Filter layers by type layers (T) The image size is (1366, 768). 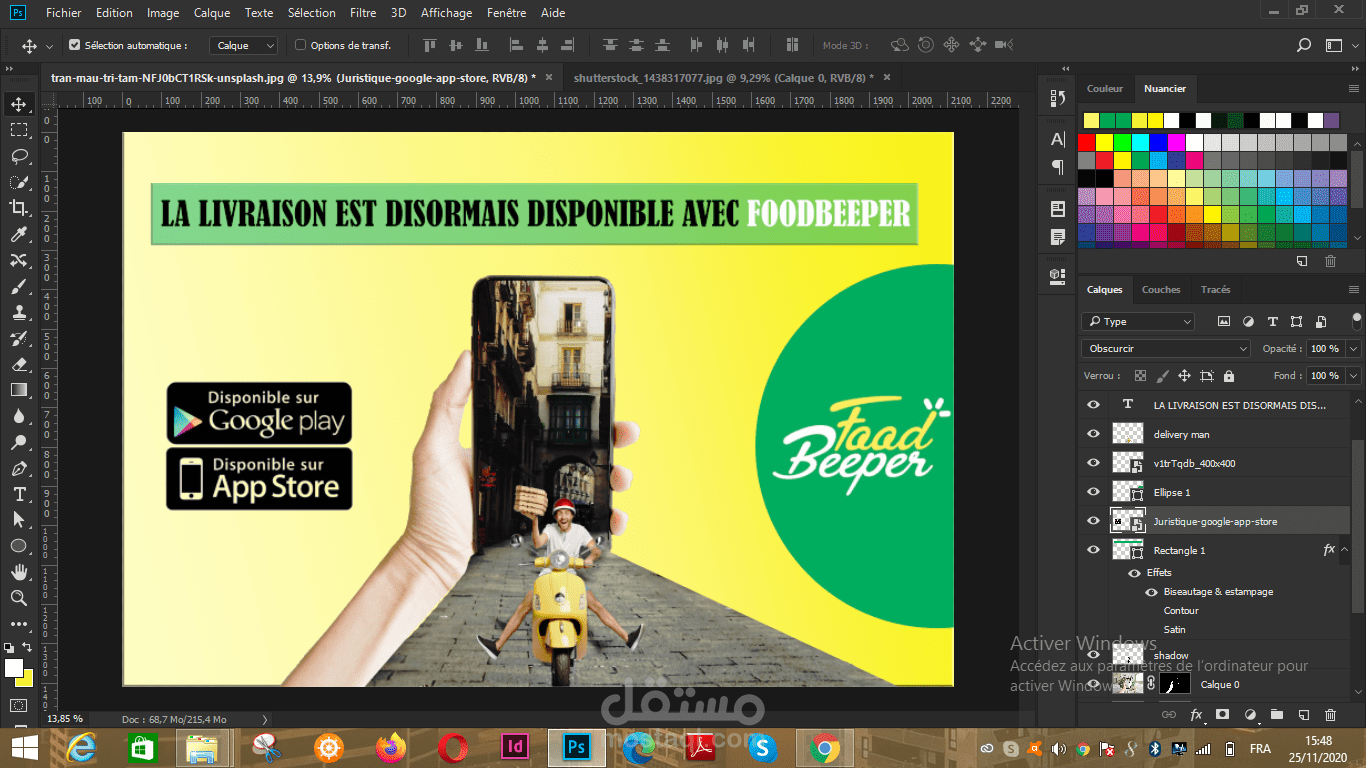[1272, 322]
